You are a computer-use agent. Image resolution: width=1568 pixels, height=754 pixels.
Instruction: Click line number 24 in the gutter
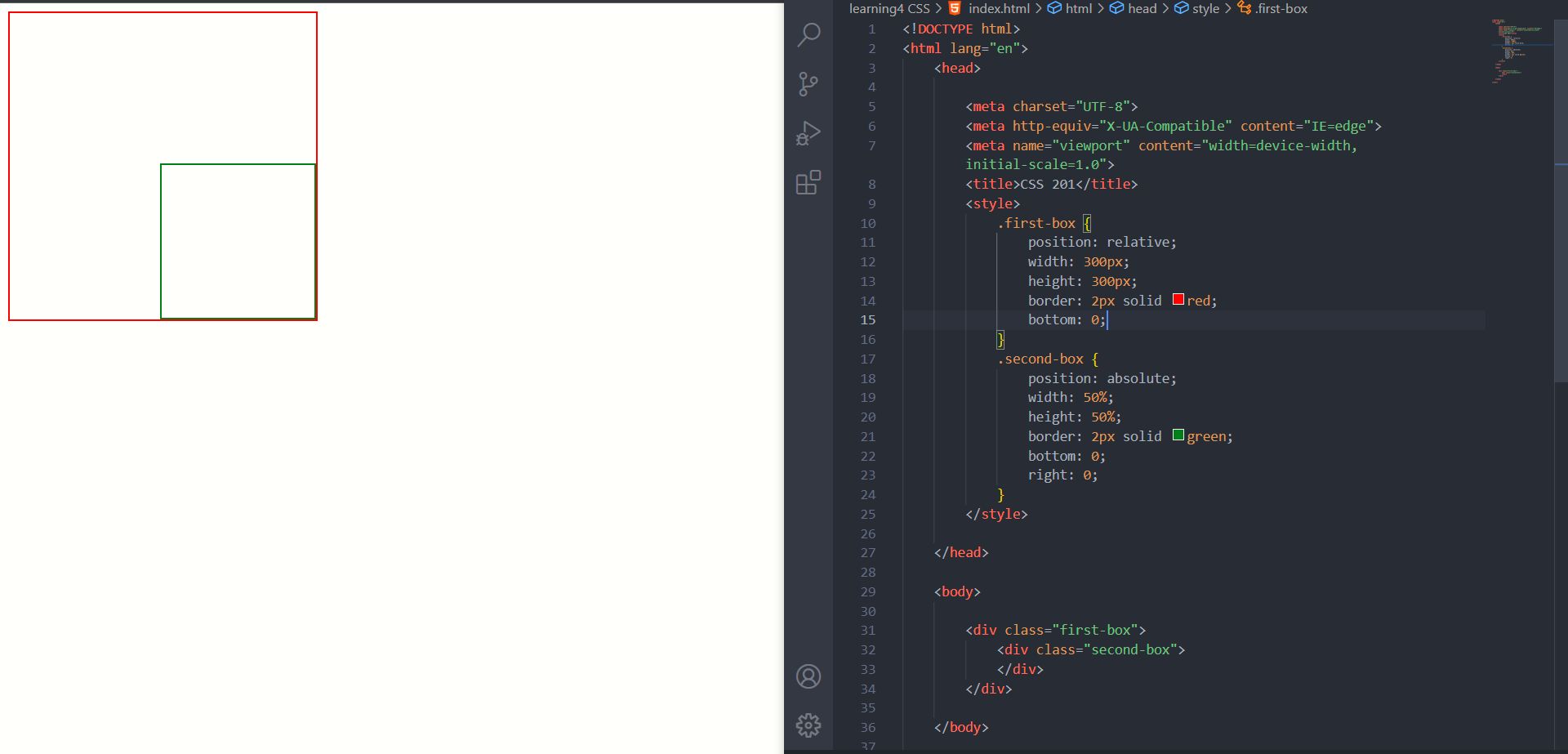point(867,495)
